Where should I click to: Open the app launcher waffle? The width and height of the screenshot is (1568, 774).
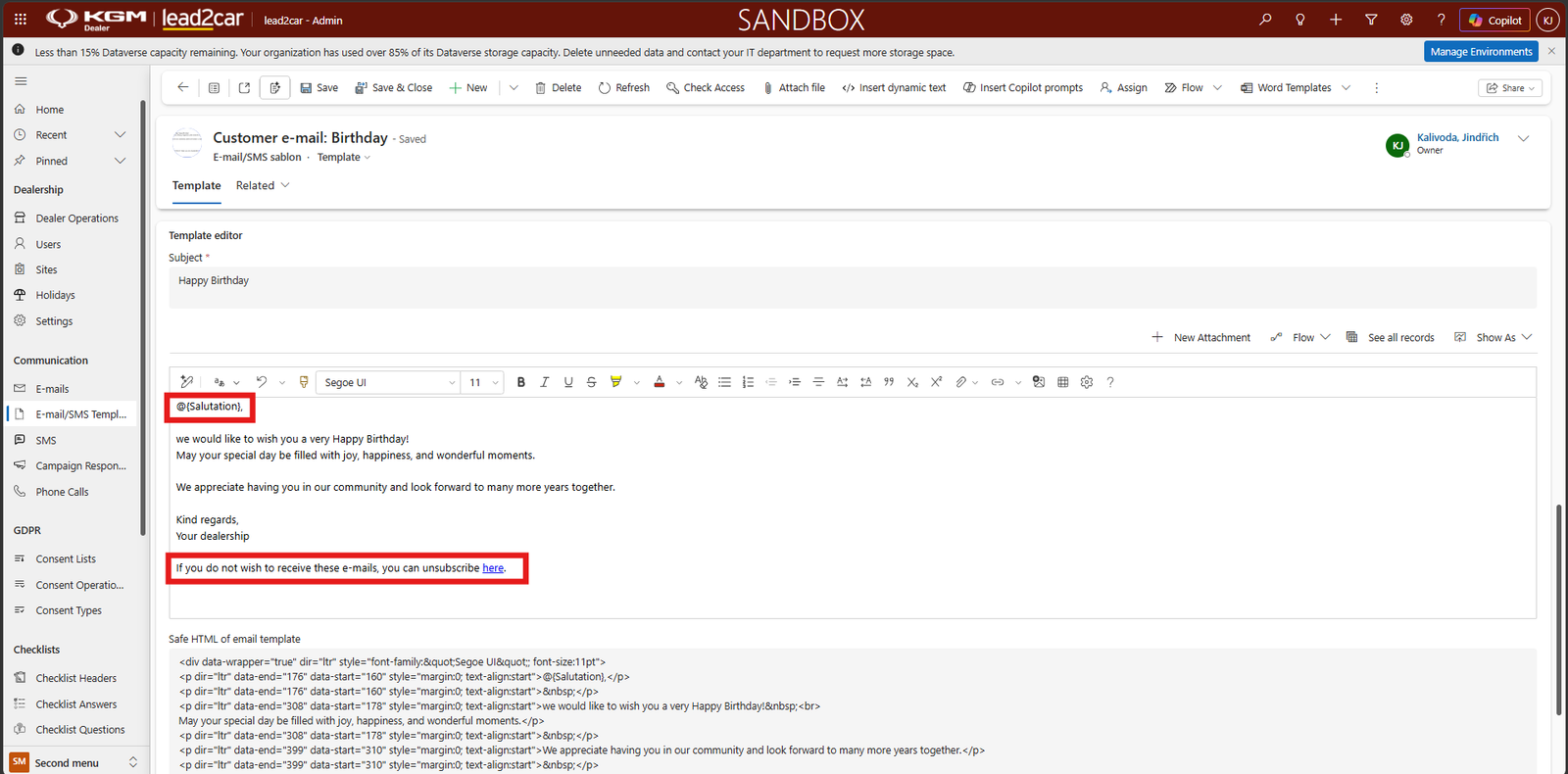pos(20,20)
